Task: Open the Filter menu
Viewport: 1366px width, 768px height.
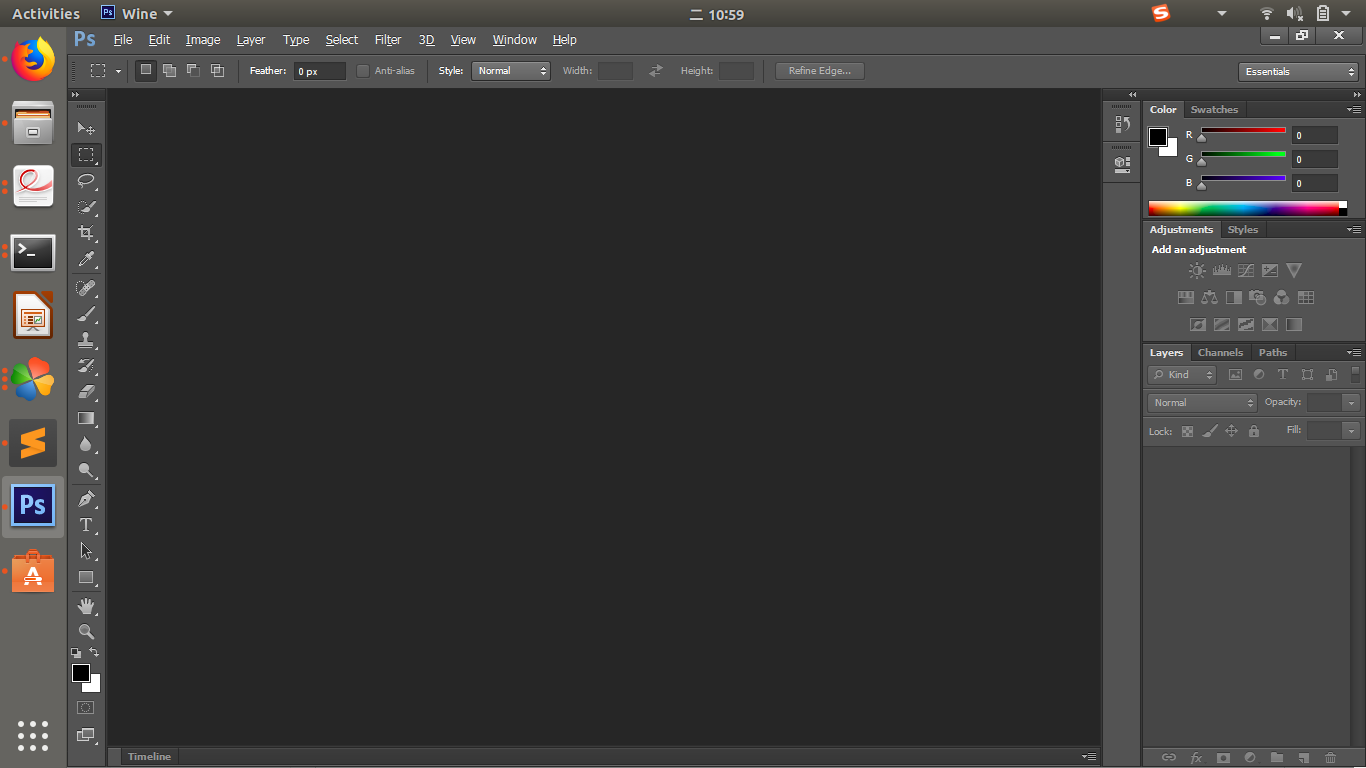Action: click(388, 39)
